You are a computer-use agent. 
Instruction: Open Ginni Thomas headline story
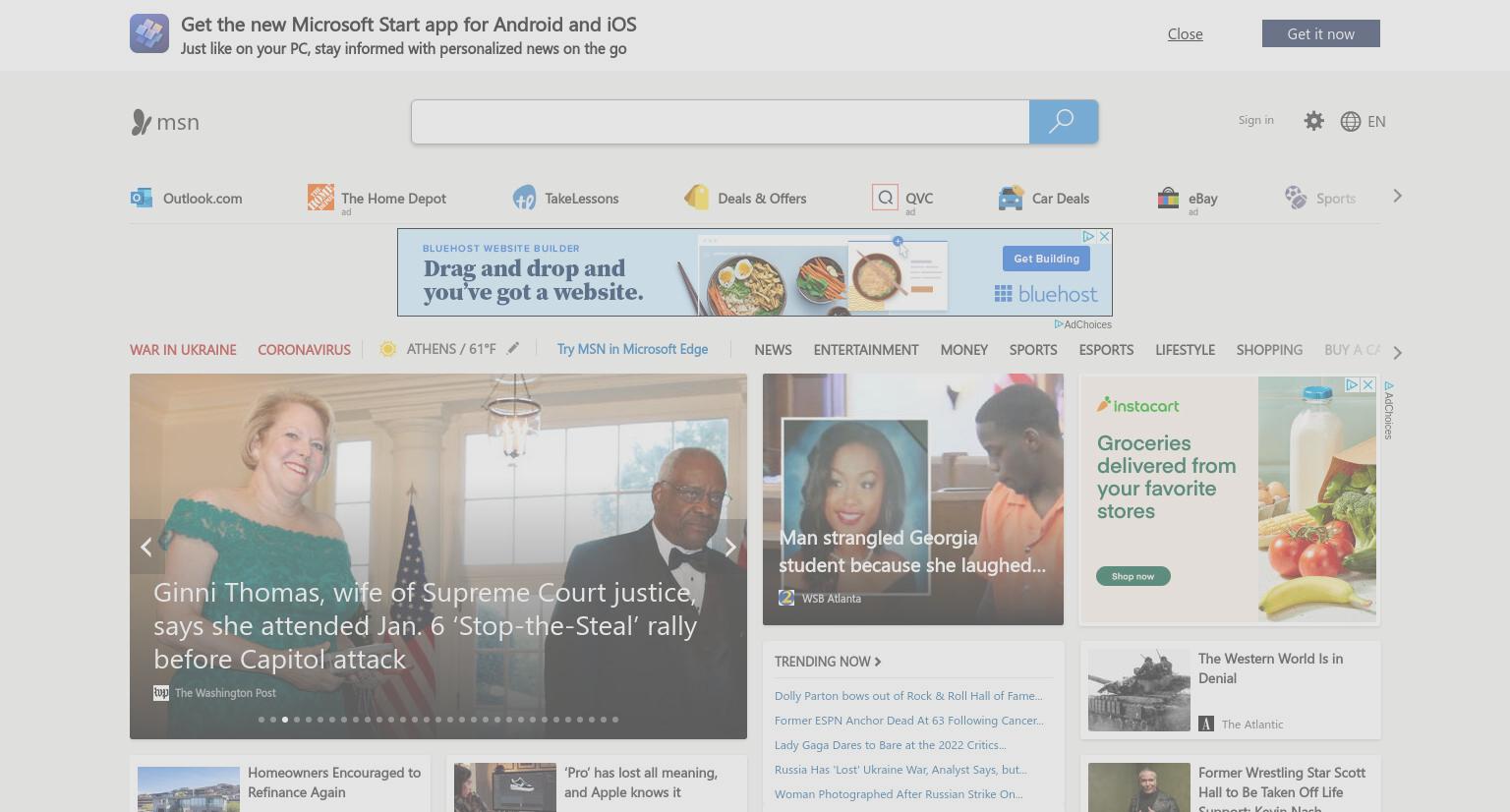pyautogui.click(x=426, y=625)
